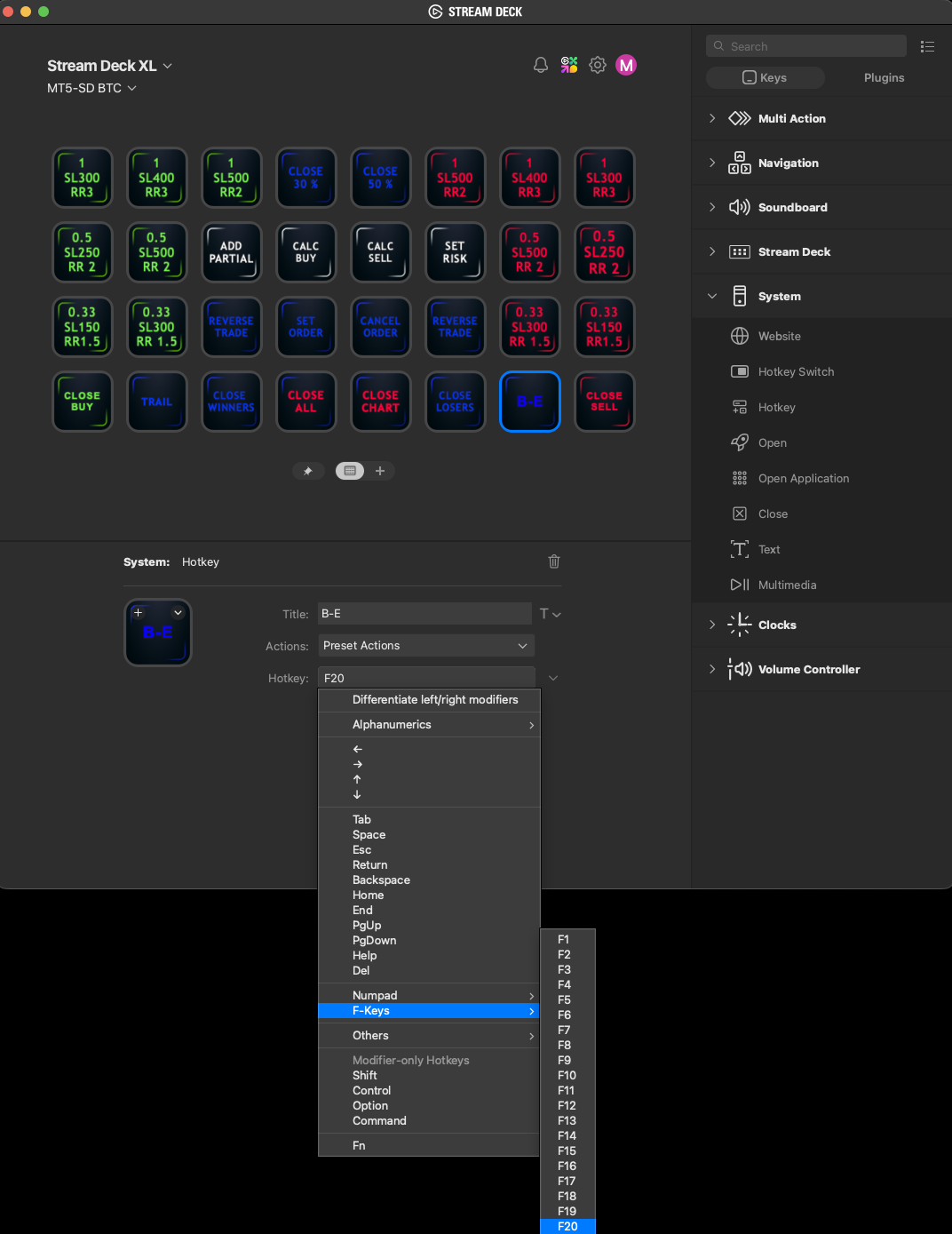Select the Open rocket action icon
The image size is (952, 1234).
[739, 442]
